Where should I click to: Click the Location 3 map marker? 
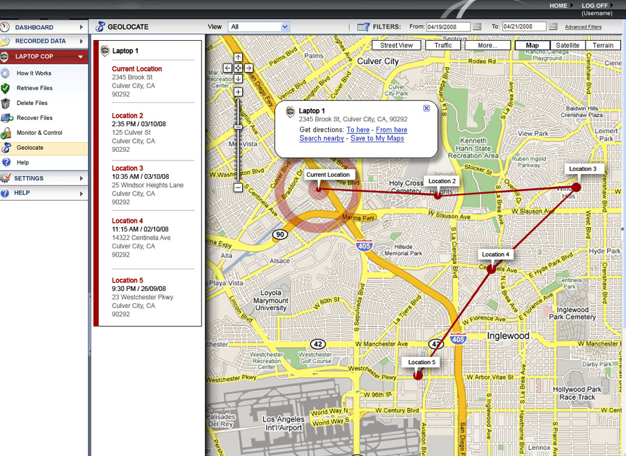[576, 186]
